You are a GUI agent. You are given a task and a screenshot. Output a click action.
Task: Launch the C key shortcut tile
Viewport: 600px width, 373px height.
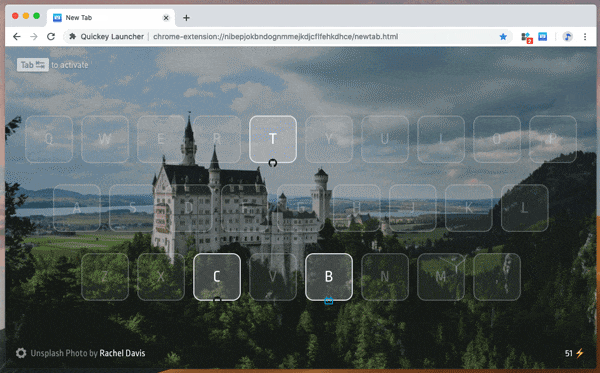coord(217,277)
